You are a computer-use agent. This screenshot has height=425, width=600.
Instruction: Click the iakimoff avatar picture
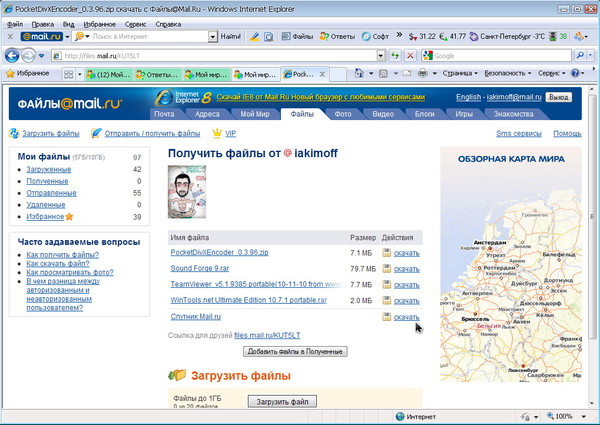tap(187, 192)
